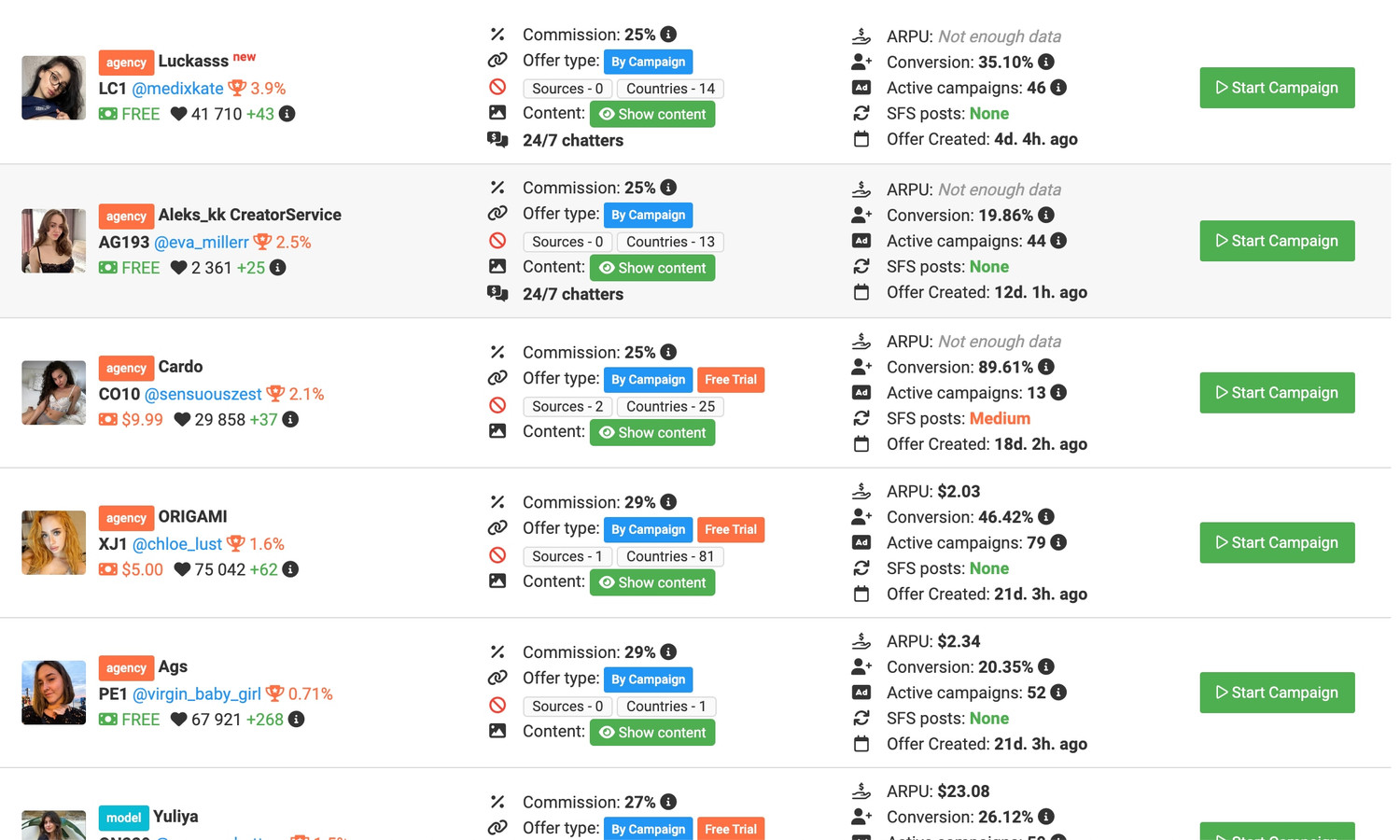Click info icon next to Luckasss commission 25%
Screen dimensions: 1400x840
668,35
